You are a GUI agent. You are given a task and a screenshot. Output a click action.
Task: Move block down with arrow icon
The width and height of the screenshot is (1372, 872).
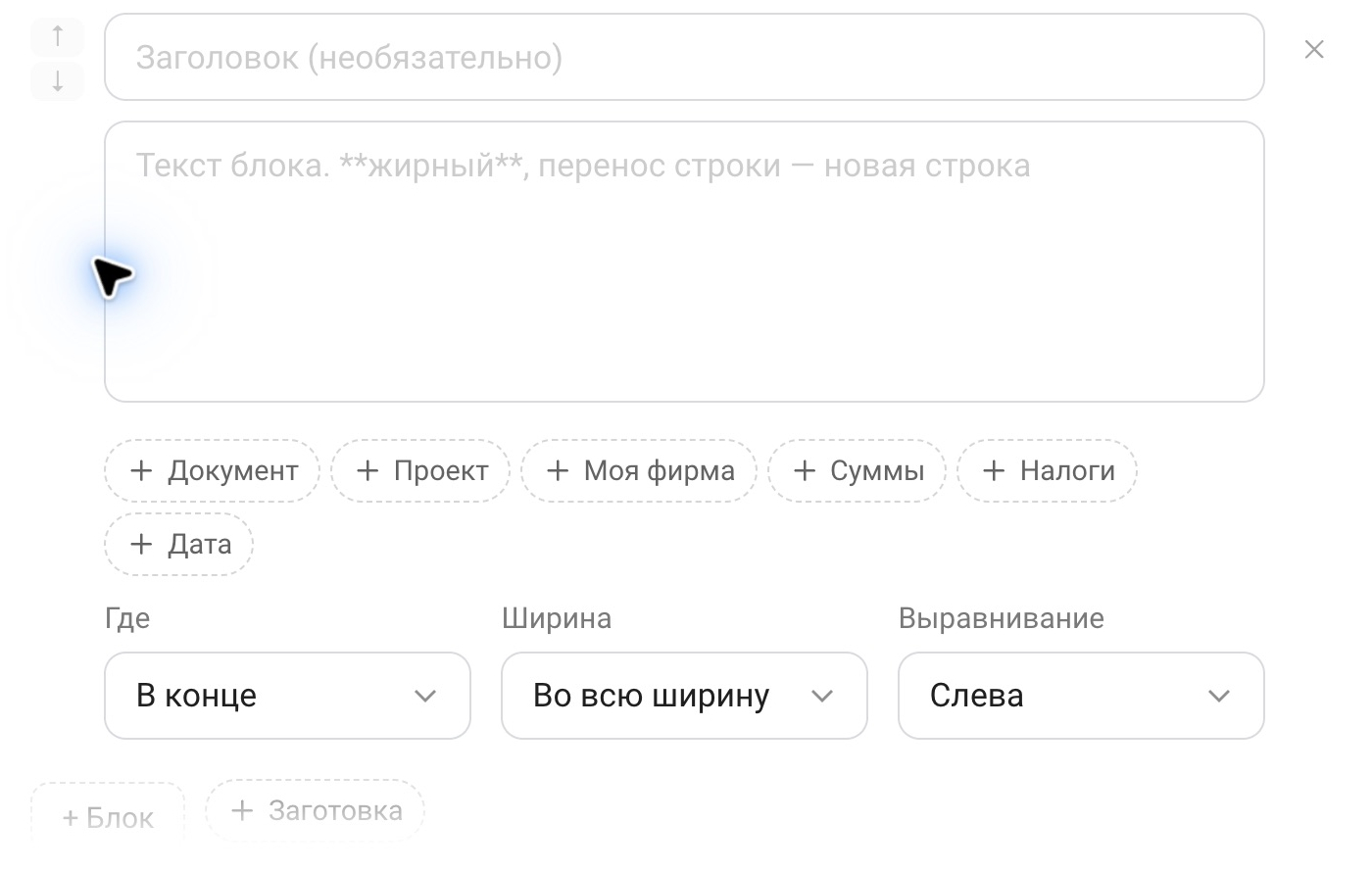click(58, 80)
